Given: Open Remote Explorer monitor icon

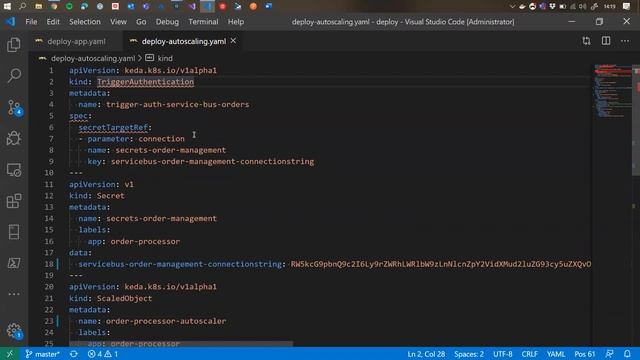Looking at the screenshot, I should pos(14,170).
